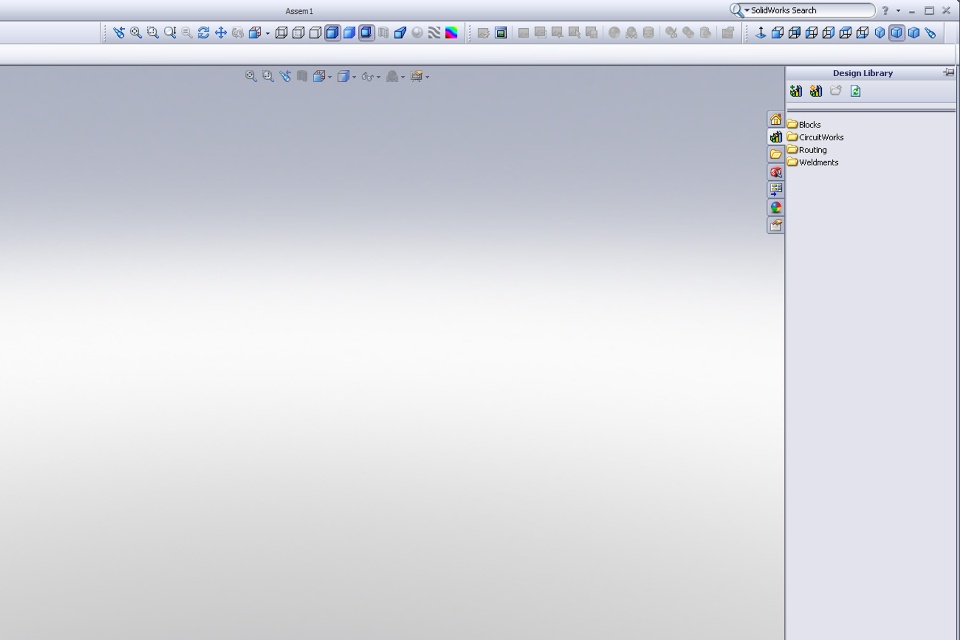Open the Search task pane tab
Image resolution: width=960 pixels, height=640 pixels.
[776, 172]
